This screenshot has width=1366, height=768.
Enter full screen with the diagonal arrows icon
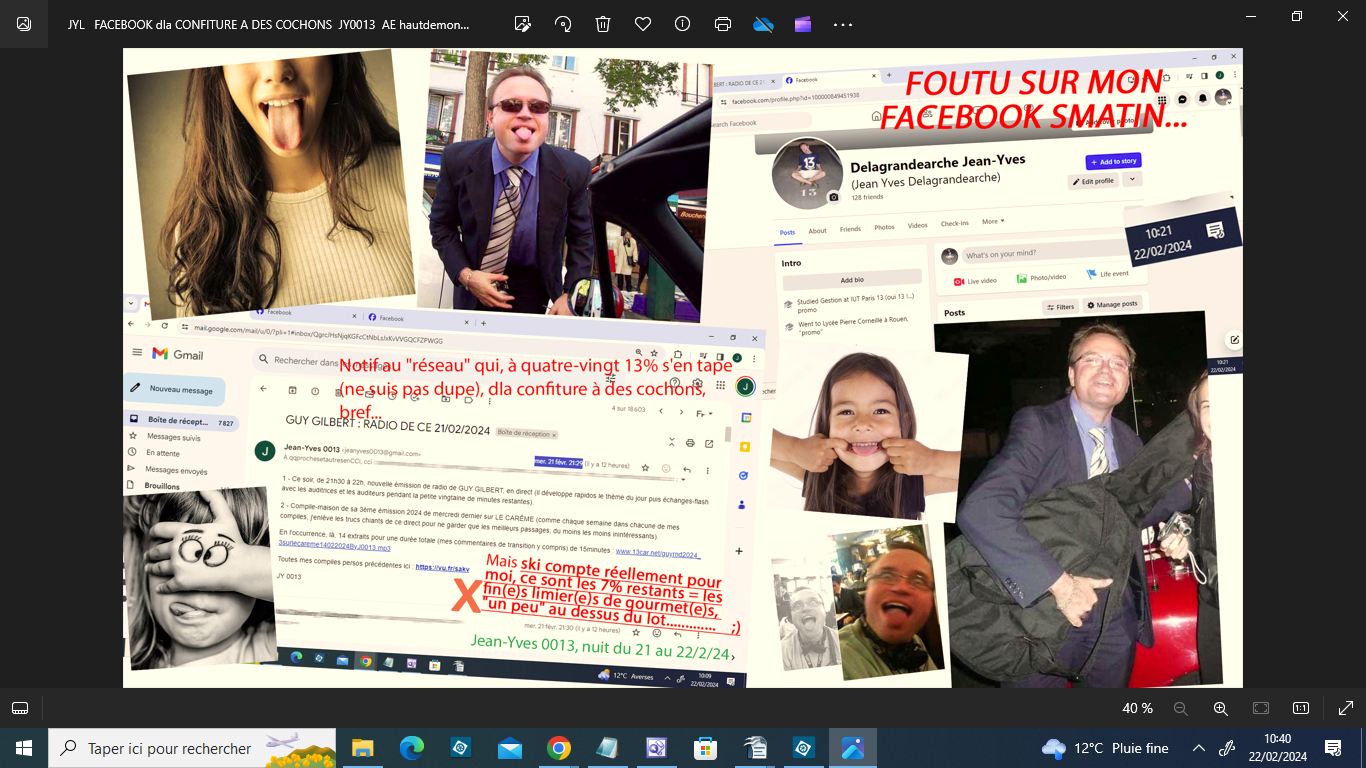click(x=1345, y=708)
